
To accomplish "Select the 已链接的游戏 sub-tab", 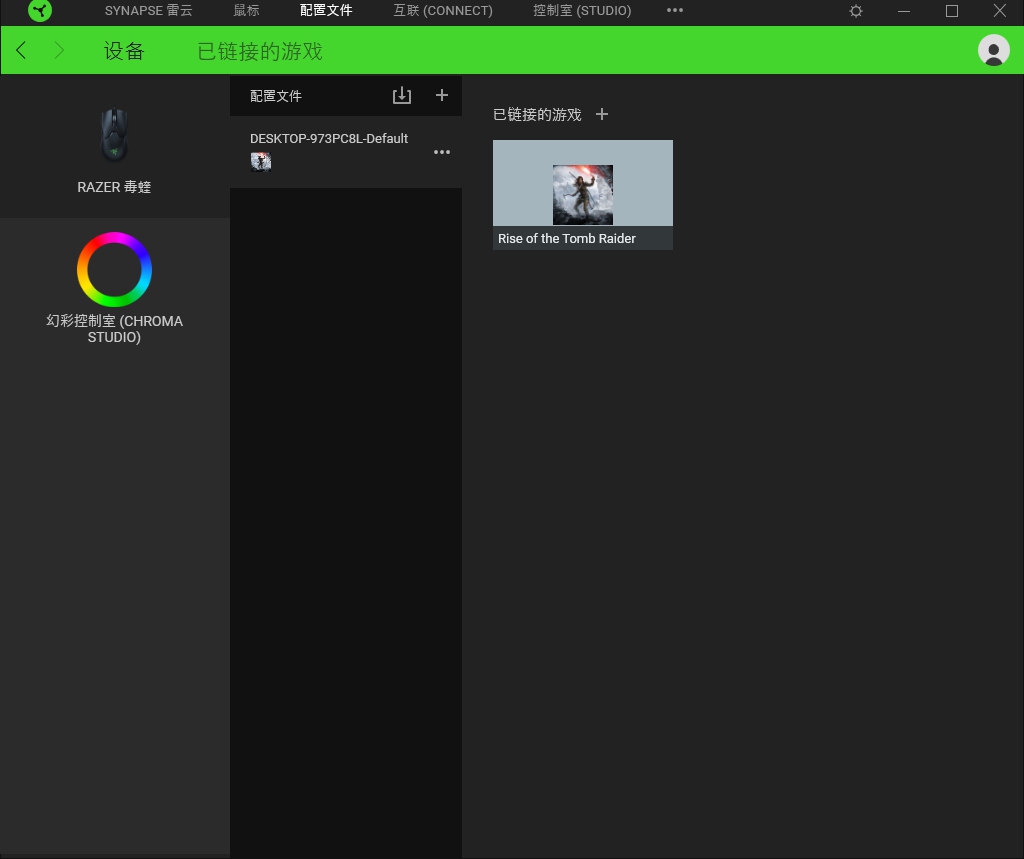I will coord(260,51).
